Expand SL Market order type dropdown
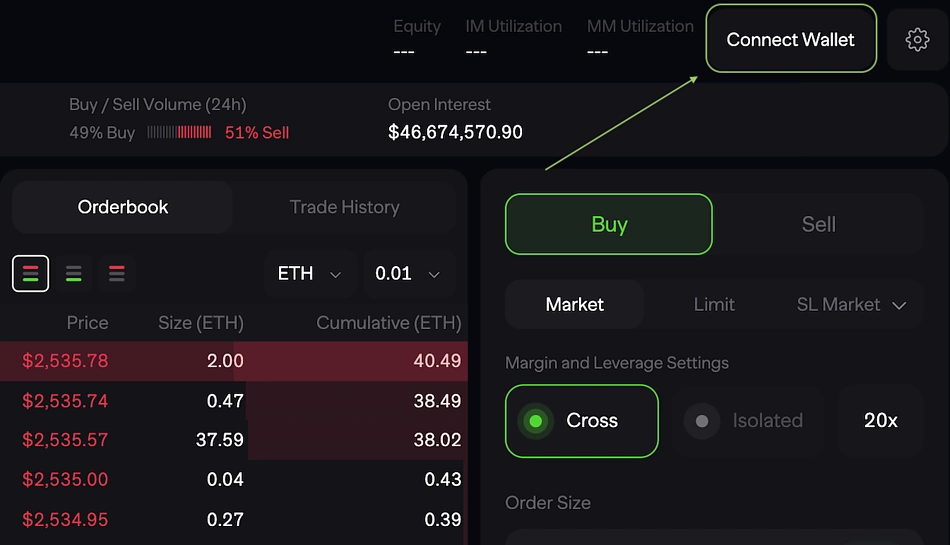950x545 pixels. [x=851, y=305]
